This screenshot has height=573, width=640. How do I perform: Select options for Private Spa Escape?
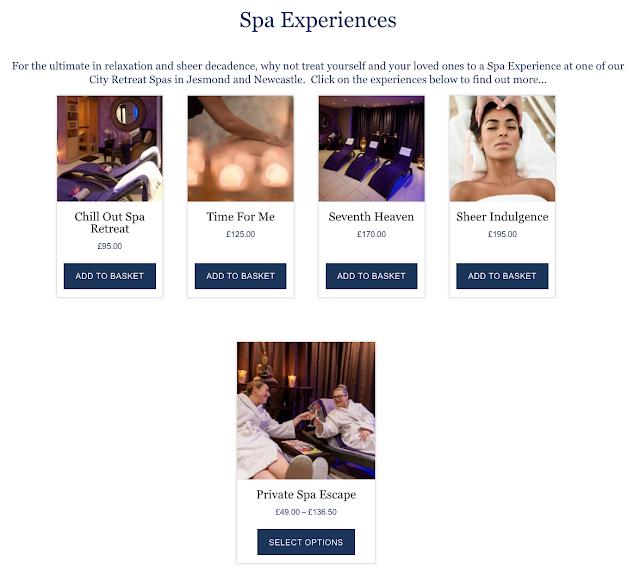306,542
